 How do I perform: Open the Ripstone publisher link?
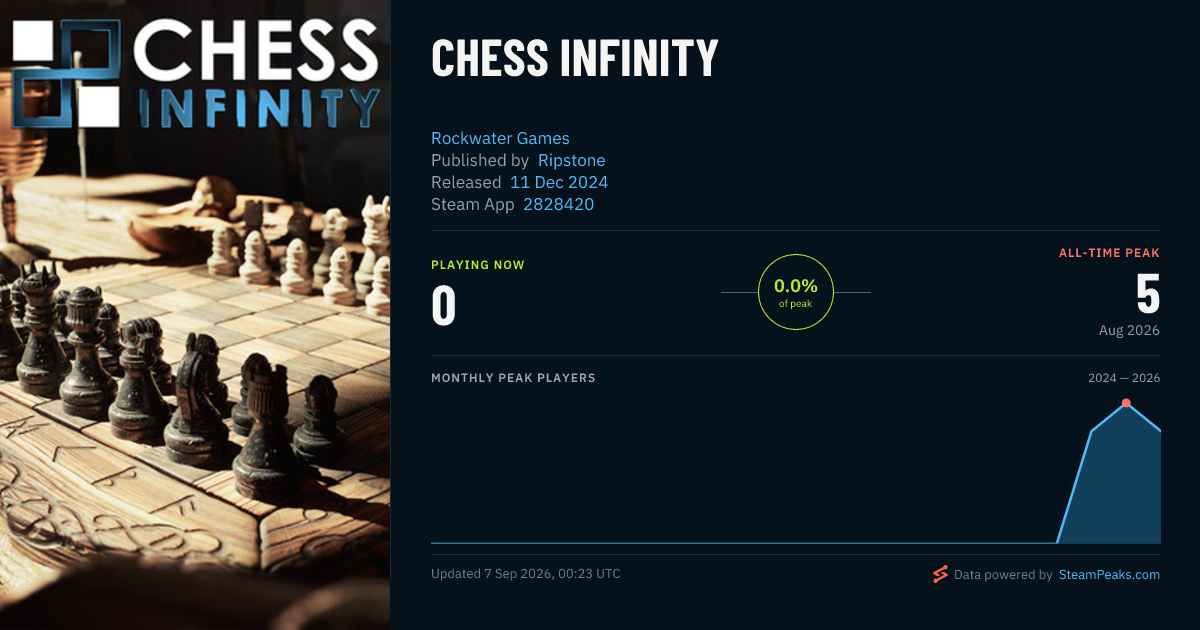point(572,160)
